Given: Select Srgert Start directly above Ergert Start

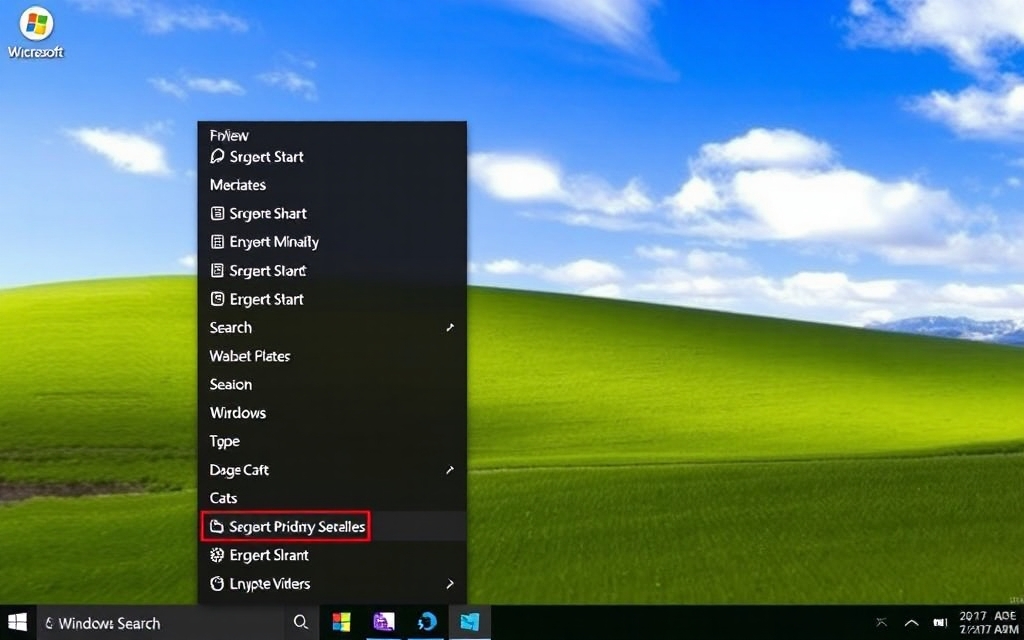Looking at the screenshot, I should (x=332, y=270).
